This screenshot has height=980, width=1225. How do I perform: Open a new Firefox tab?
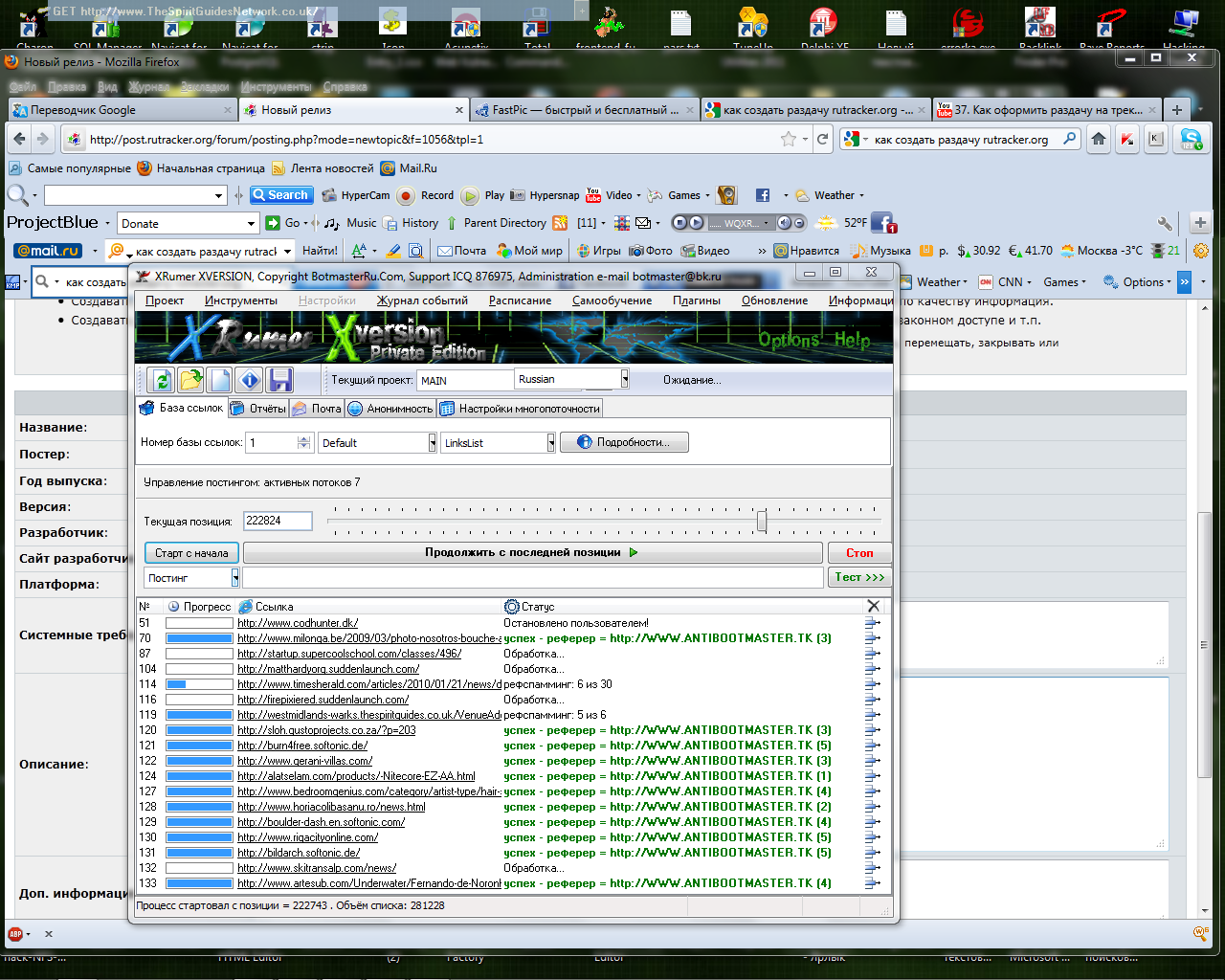[1177, 109]
